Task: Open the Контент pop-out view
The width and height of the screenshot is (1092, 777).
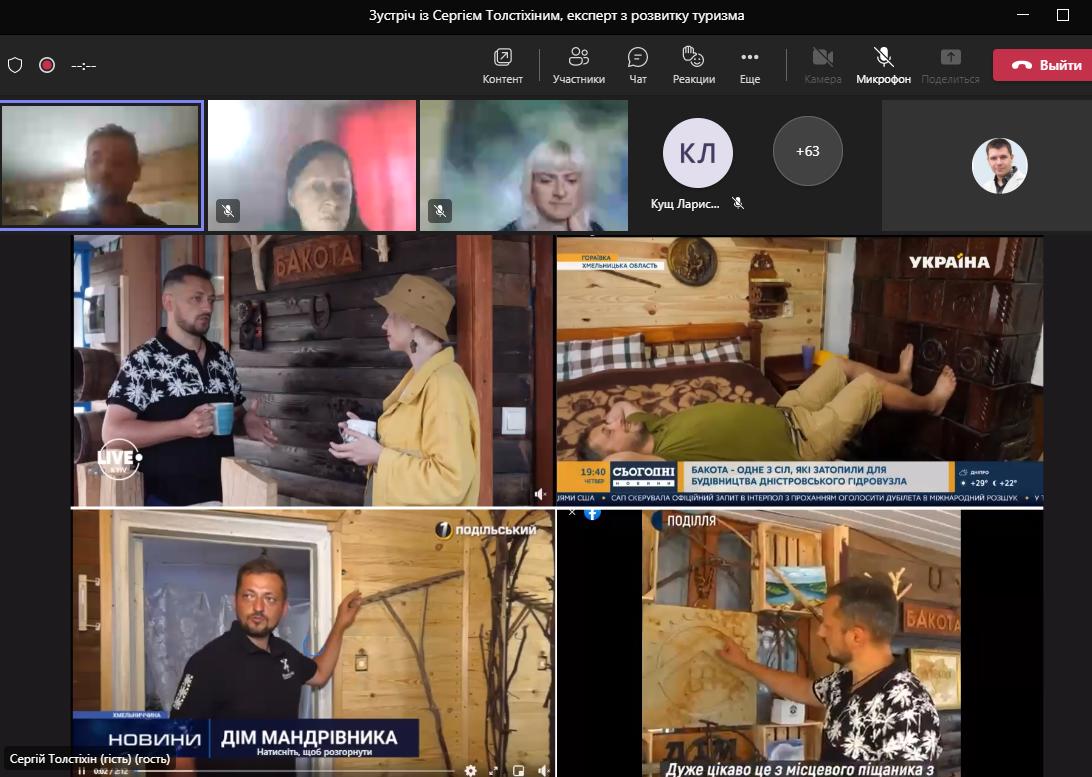Action: (x=502, y=65)
